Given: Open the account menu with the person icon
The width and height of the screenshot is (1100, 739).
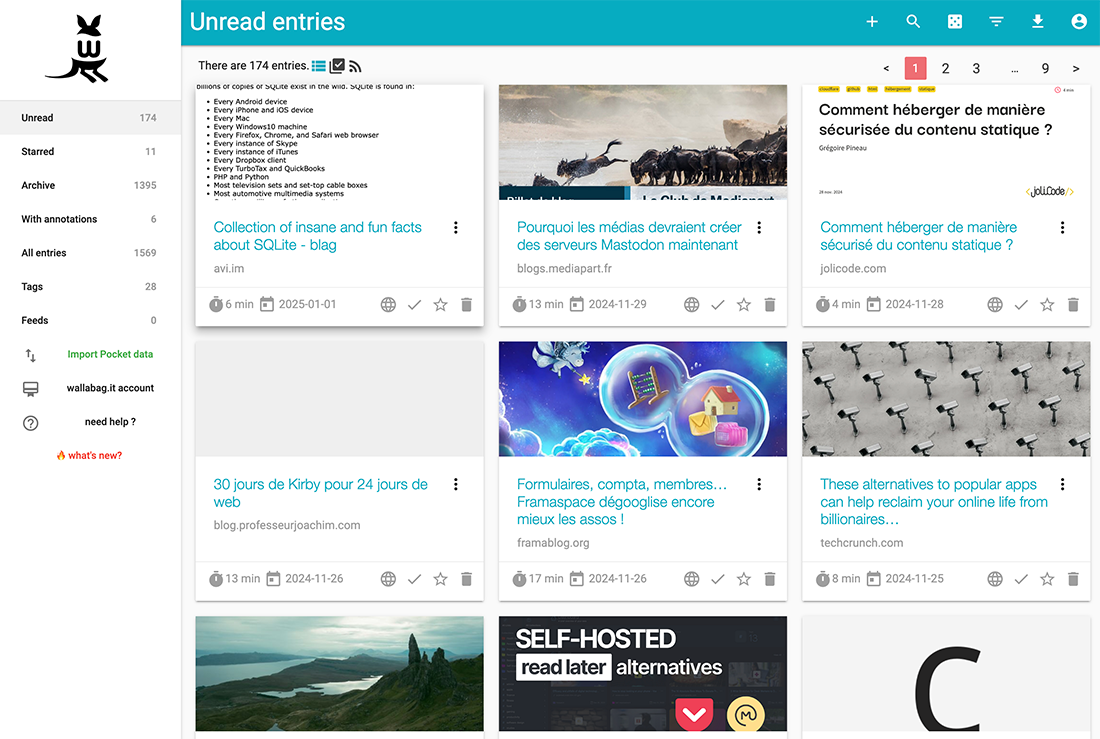Looking at the screenshot, I should [1078, 21].
